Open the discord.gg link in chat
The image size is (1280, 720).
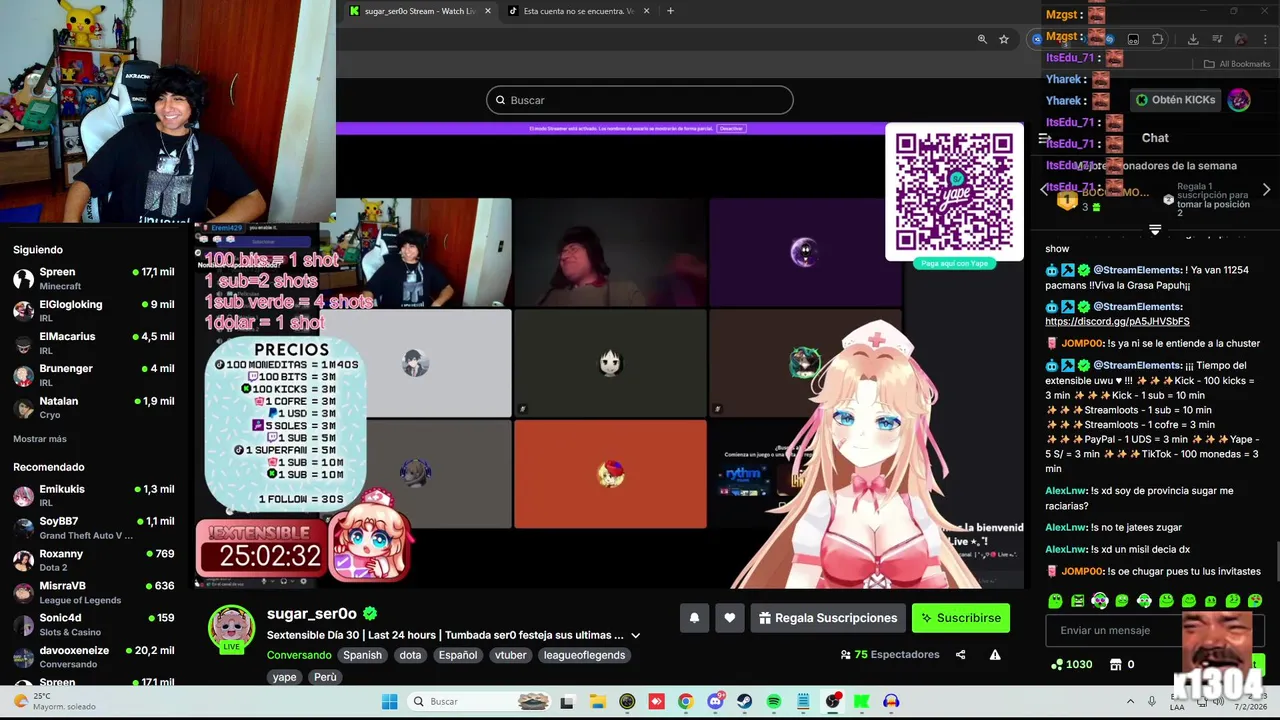(x=1117, y=322)
